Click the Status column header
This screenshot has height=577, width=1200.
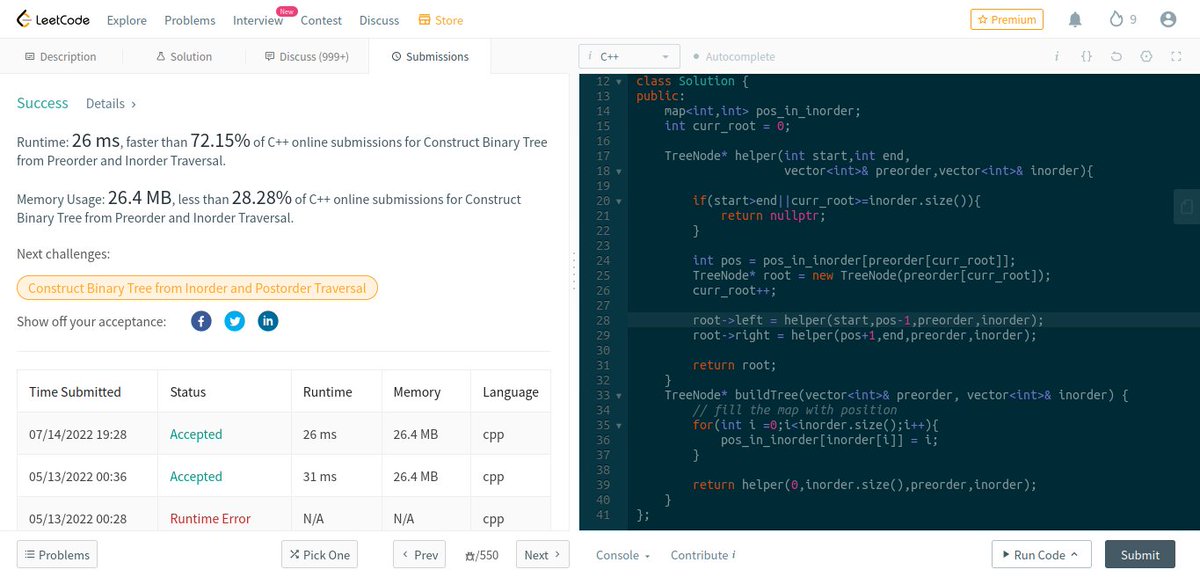[x=224, y=392]
